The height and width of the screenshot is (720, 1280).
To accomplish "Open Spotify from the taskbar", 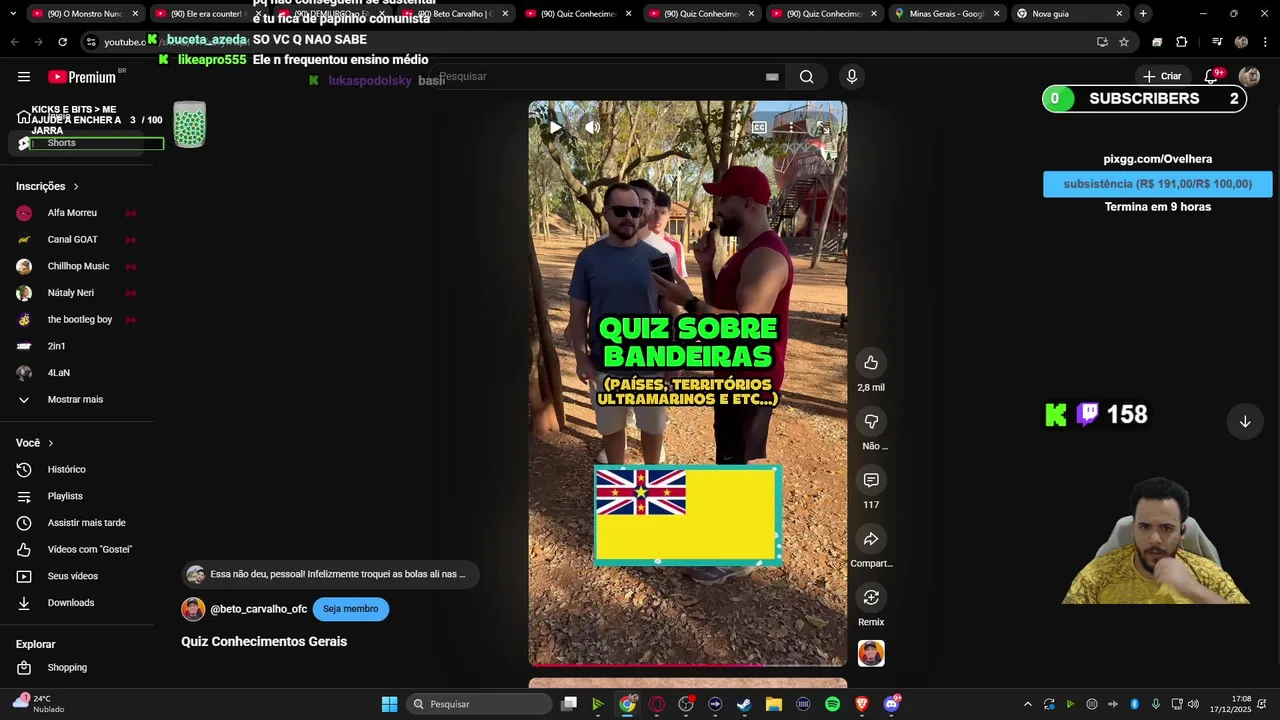I will pyautogui.click(x=833, y=704).
